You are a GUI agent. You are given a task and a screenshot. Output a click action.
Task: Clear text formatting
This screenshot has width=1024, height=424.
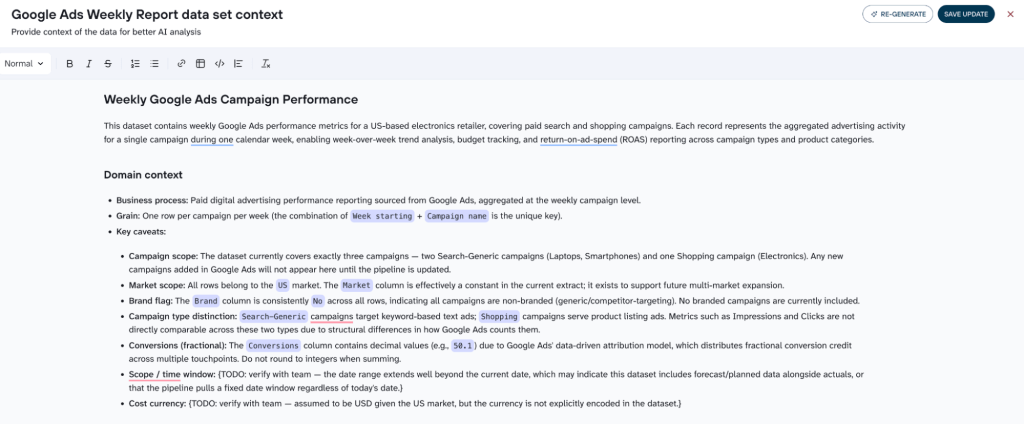tap(266, 64)
